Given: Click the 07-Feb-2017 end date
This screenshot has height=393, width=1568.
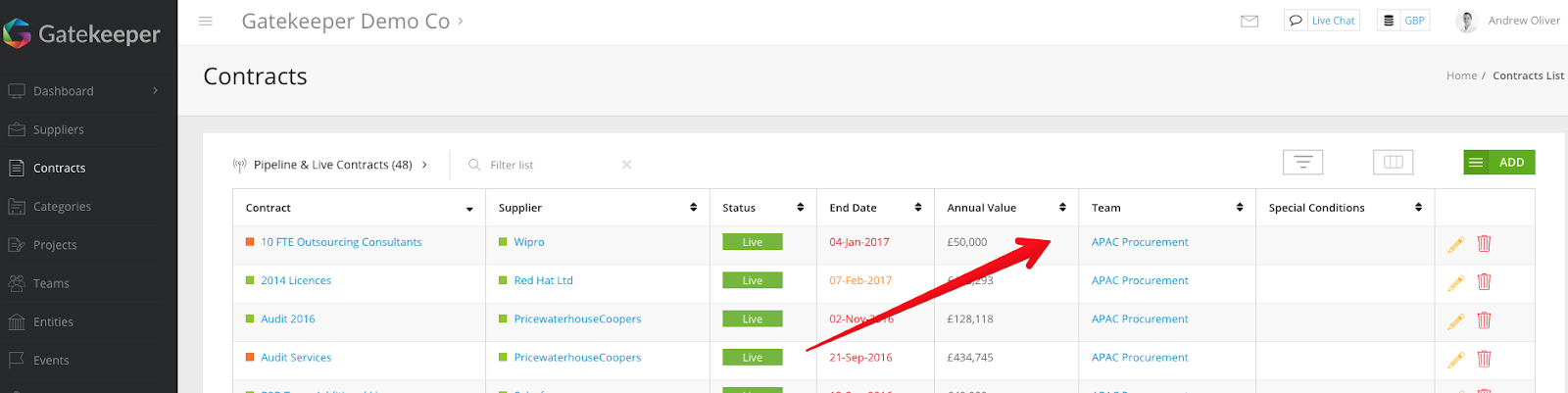Looking at the screenshot, I should [860, 280].
